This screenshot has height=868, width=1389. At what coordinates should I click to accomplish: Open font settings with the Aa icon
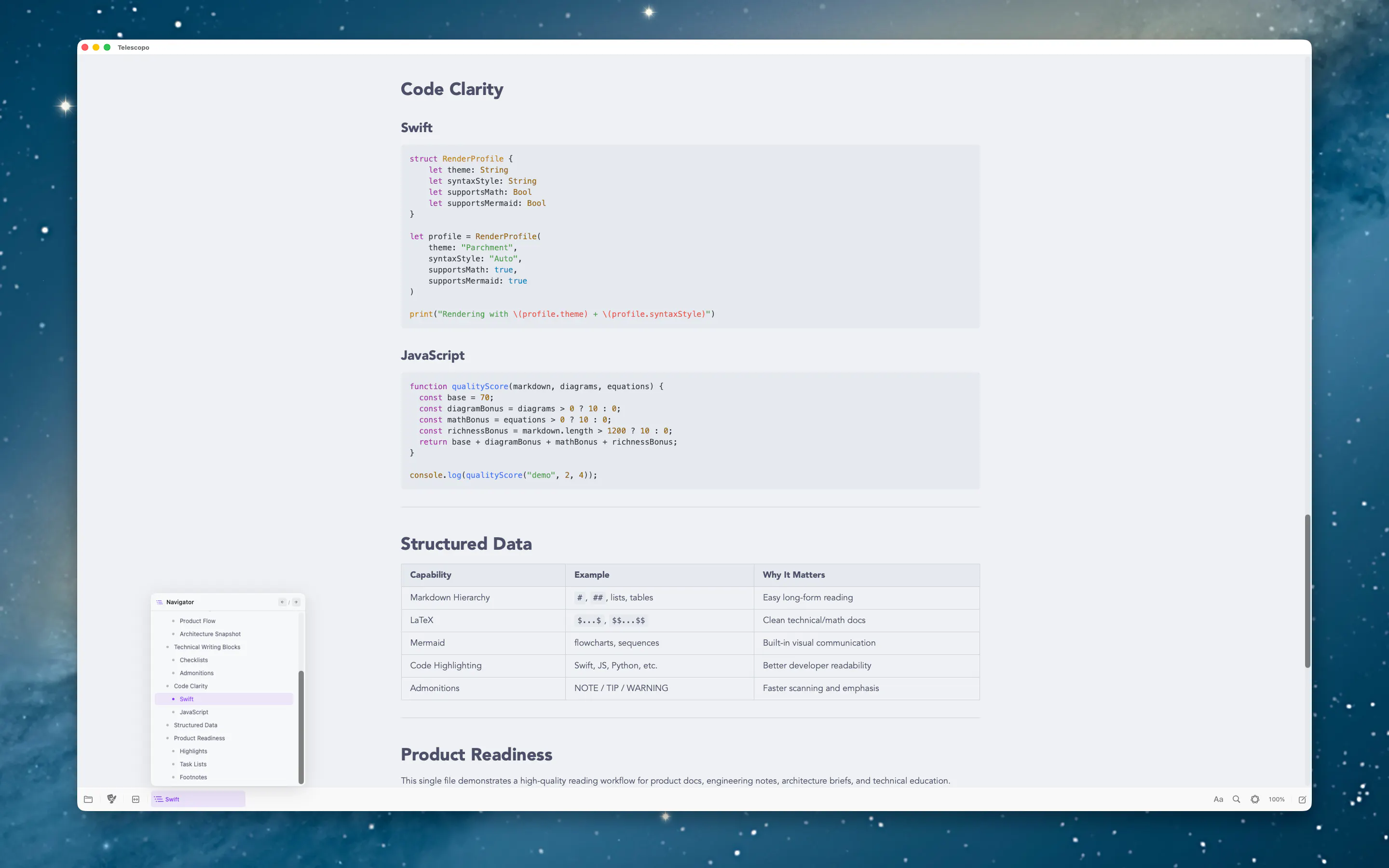(x=1218, y=799)
